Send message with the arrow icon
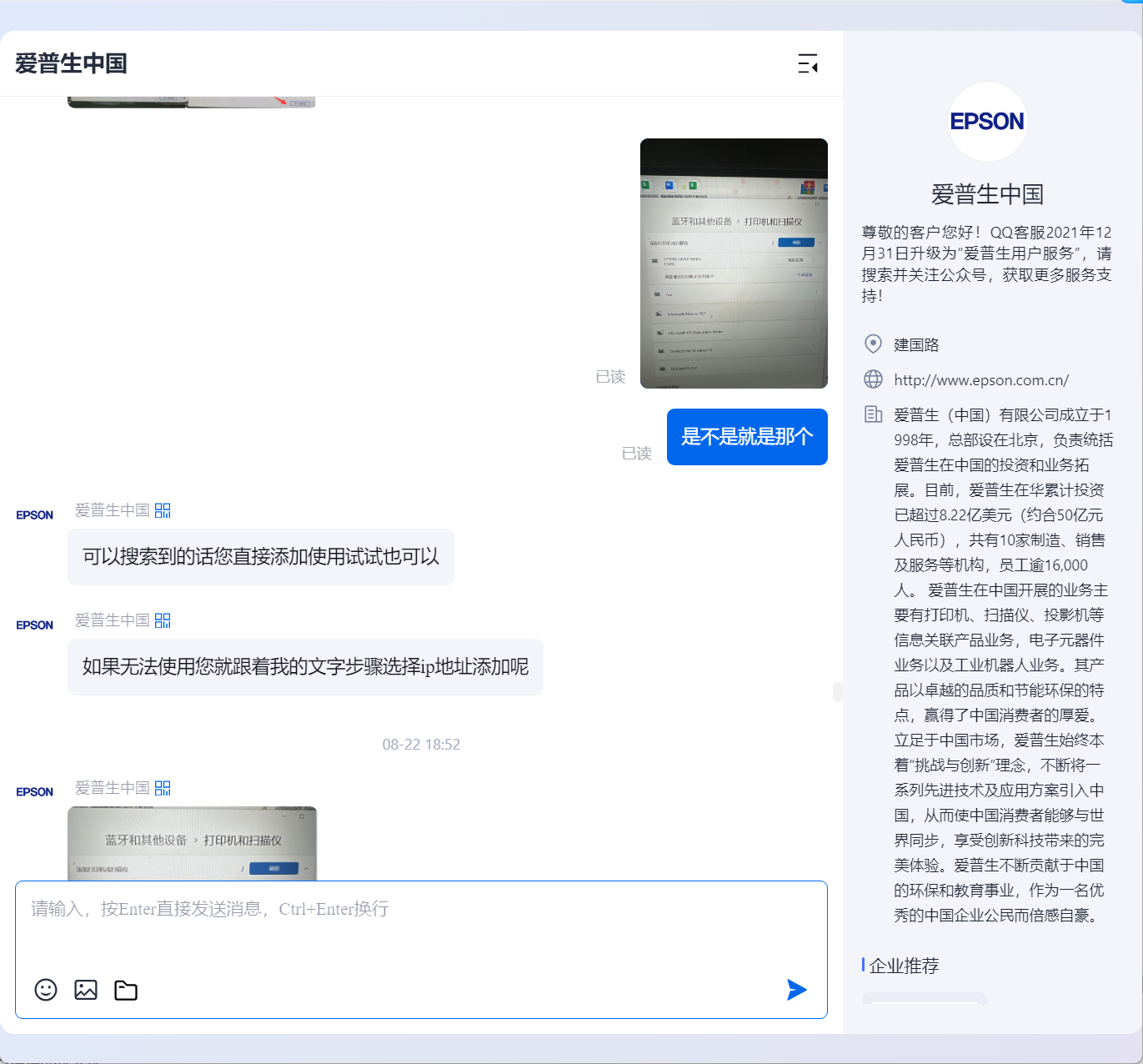 pyautogui.click(x=797, y=990)
